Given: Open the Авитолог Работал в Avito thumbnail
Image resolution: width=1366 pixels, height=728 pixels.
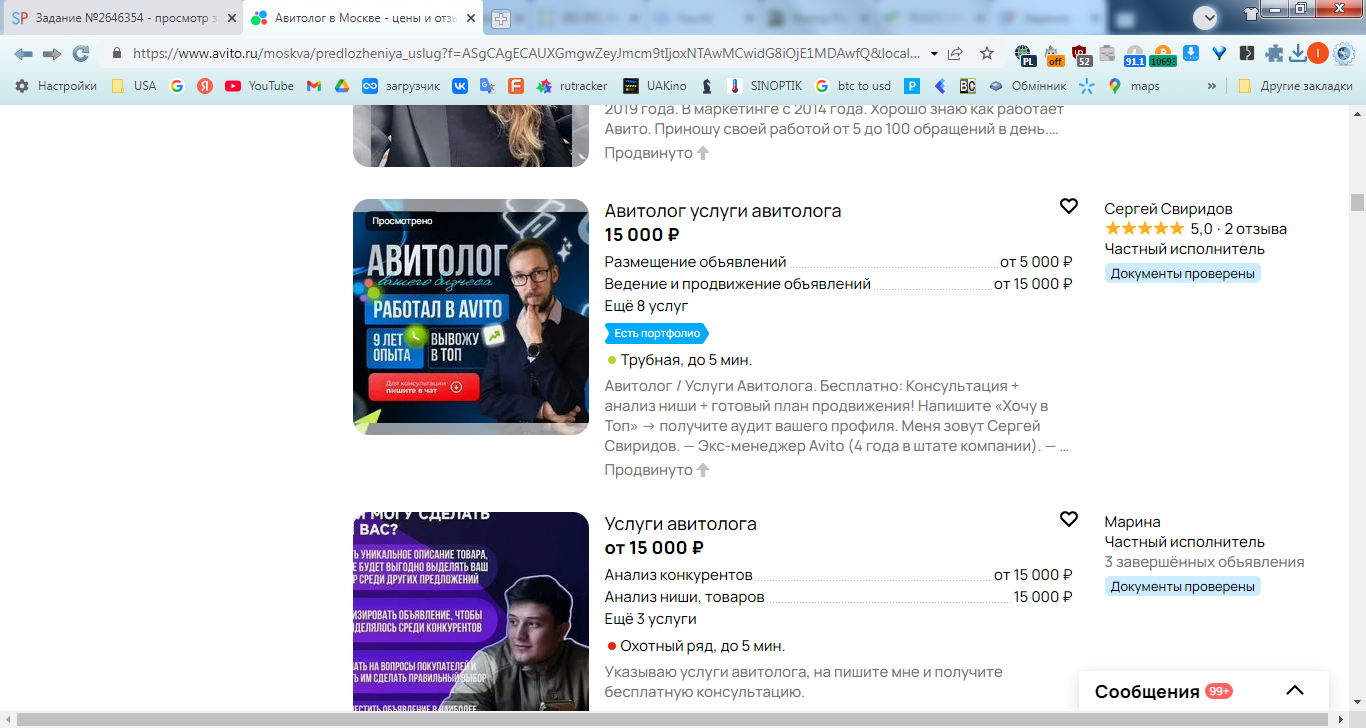Looking at the screenshot, I should tap(471, 317).
